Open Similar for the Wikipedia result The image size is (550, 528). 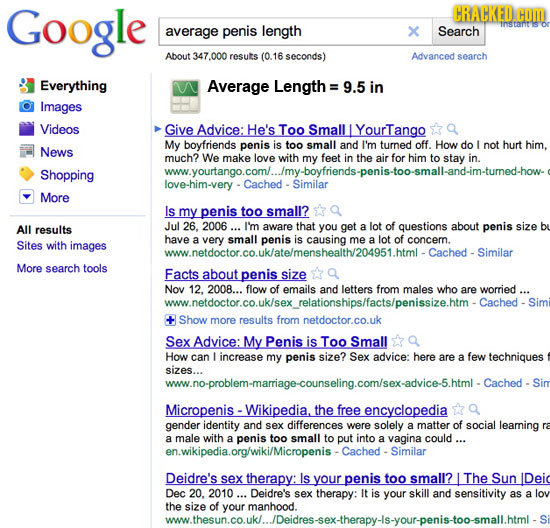[408, 451]
